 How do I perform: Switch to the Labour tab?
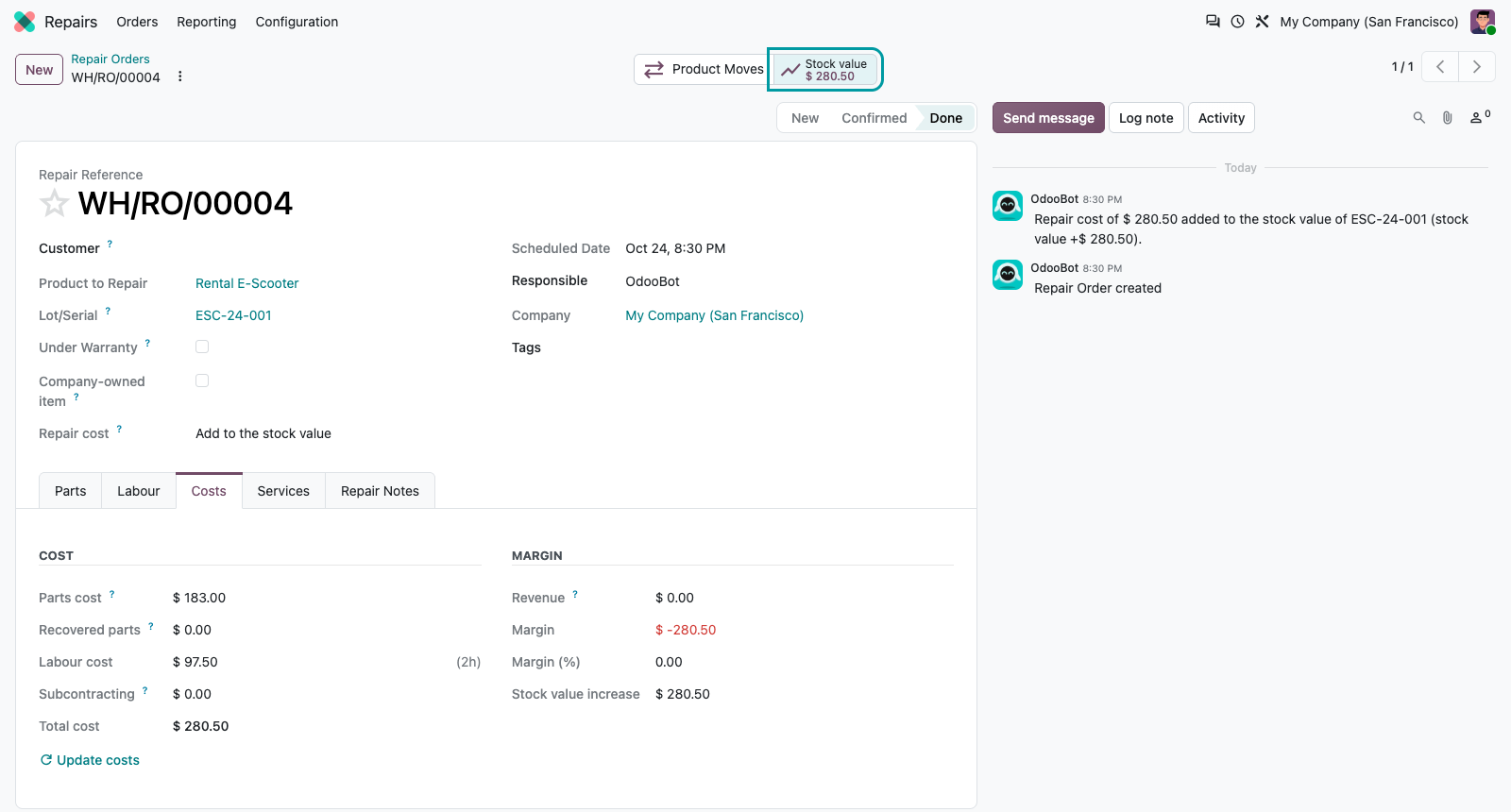(x=139, y=491)
